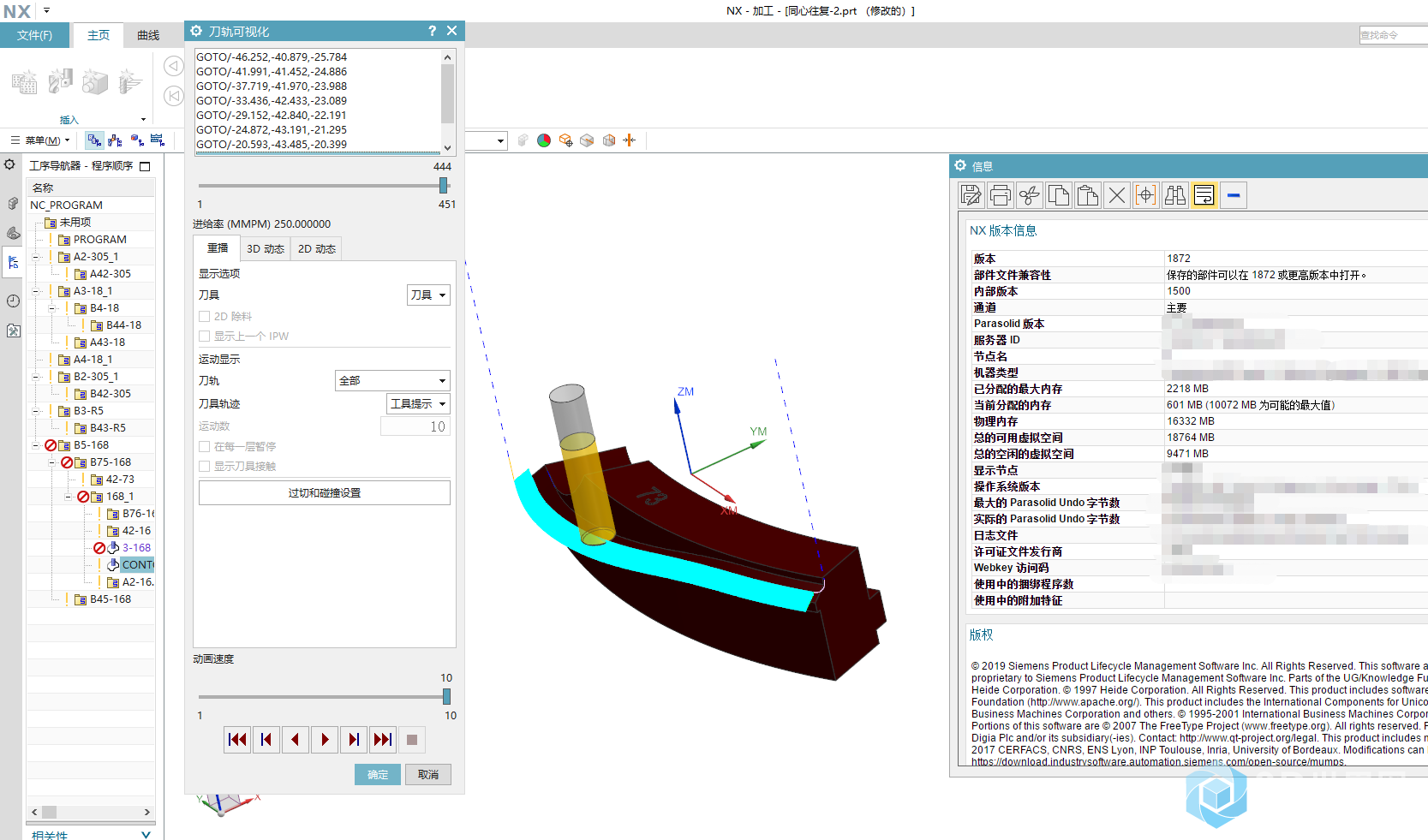Collapse the A2-305_1 tree node

[35, 257]
